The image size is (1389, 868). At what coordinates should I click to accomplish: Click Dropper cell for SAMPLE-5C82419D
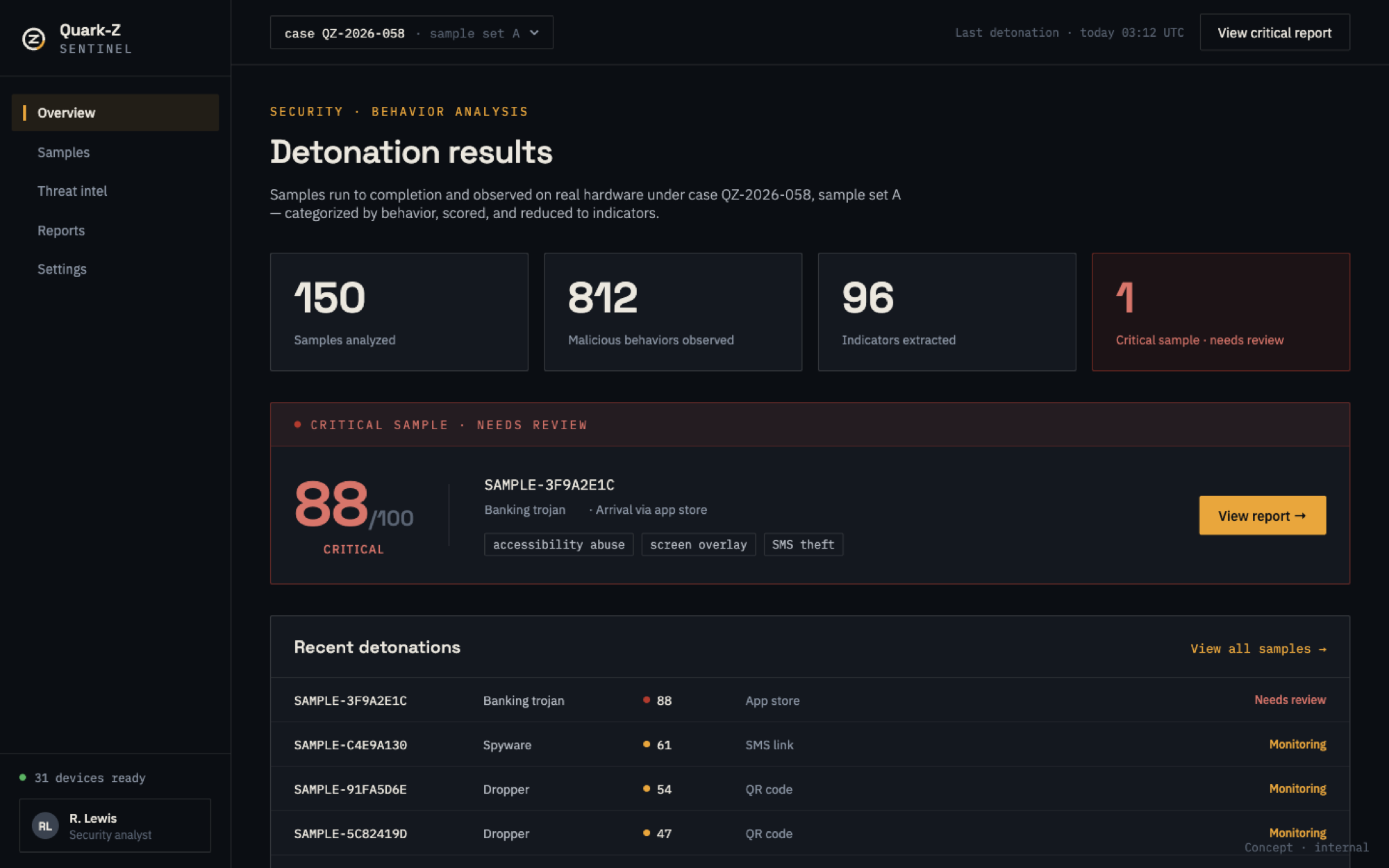pyautogui.click(x=506, y=834)
